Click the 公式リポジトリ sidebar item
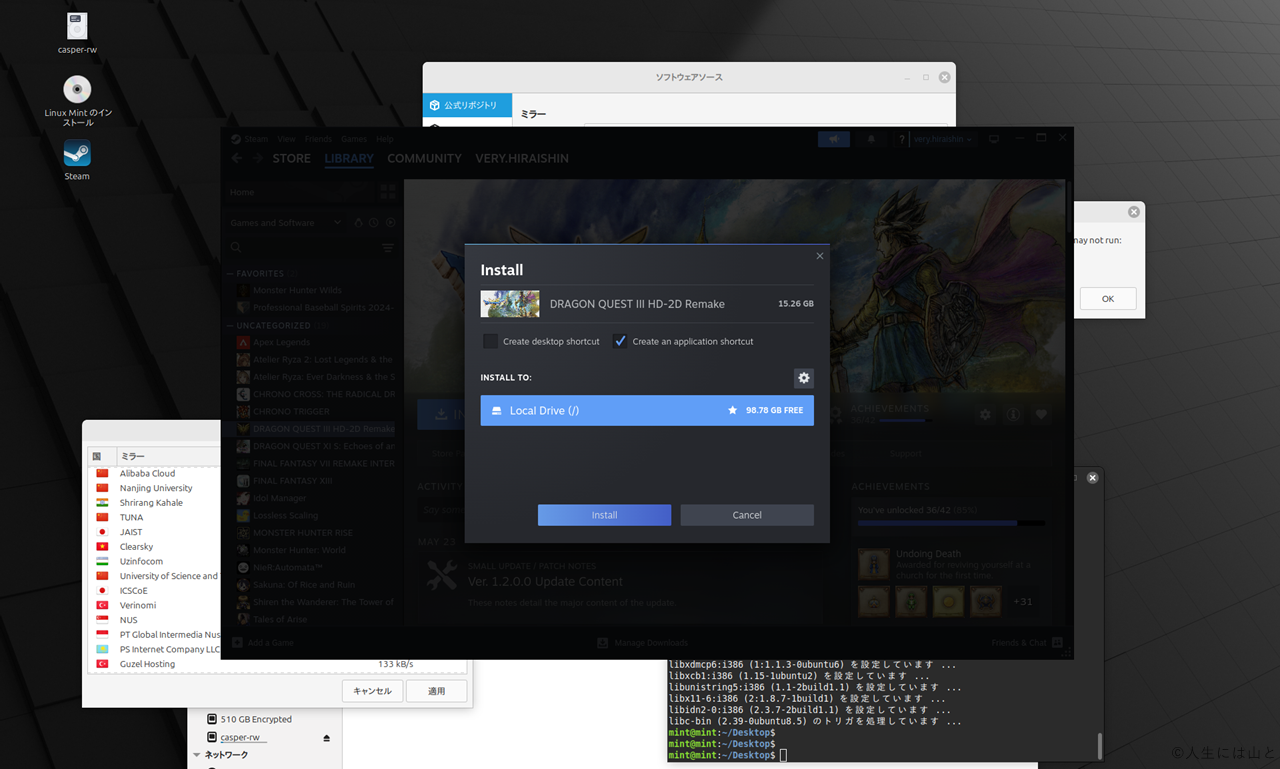 467,105
